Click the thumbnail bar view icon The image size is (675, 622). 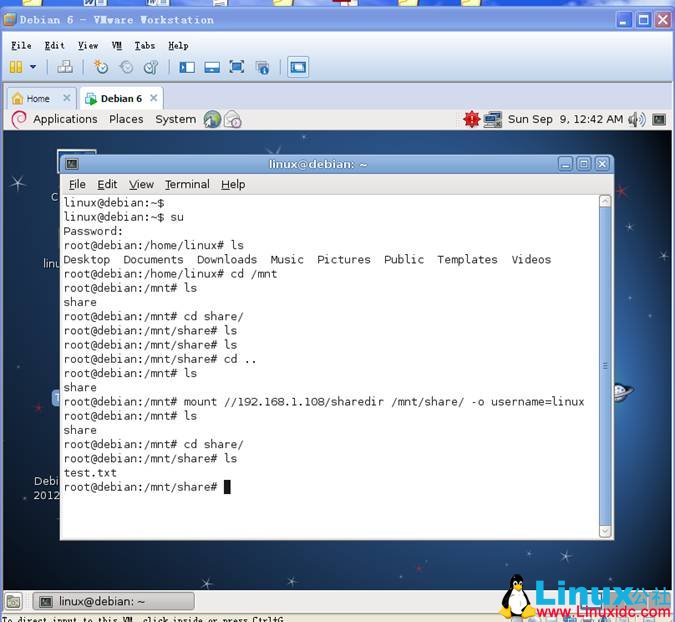(x=212, y=67)
